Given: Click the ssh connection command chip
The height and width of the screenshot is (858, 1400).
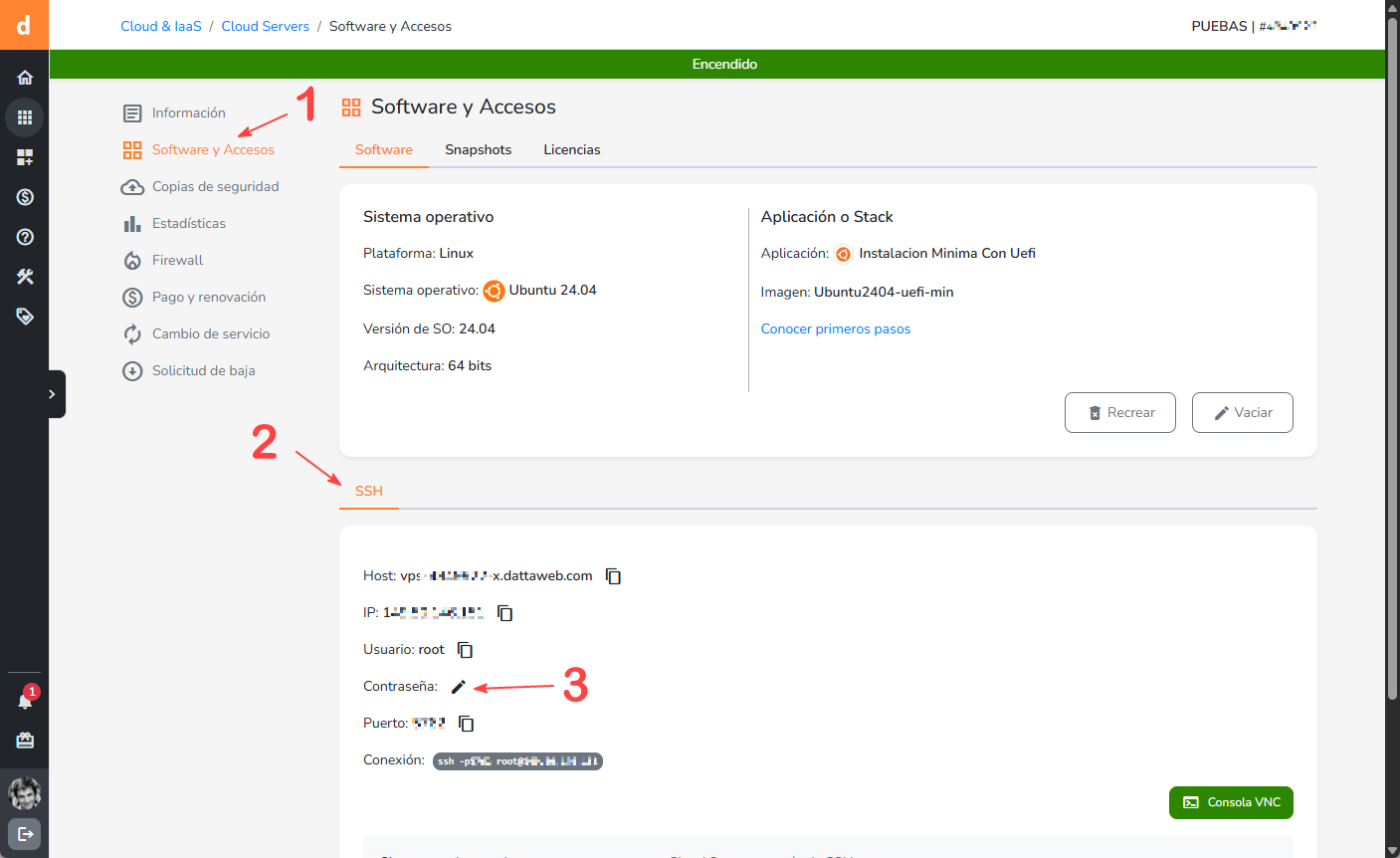Looking at the screenshot, I should (x=517, y=761).
